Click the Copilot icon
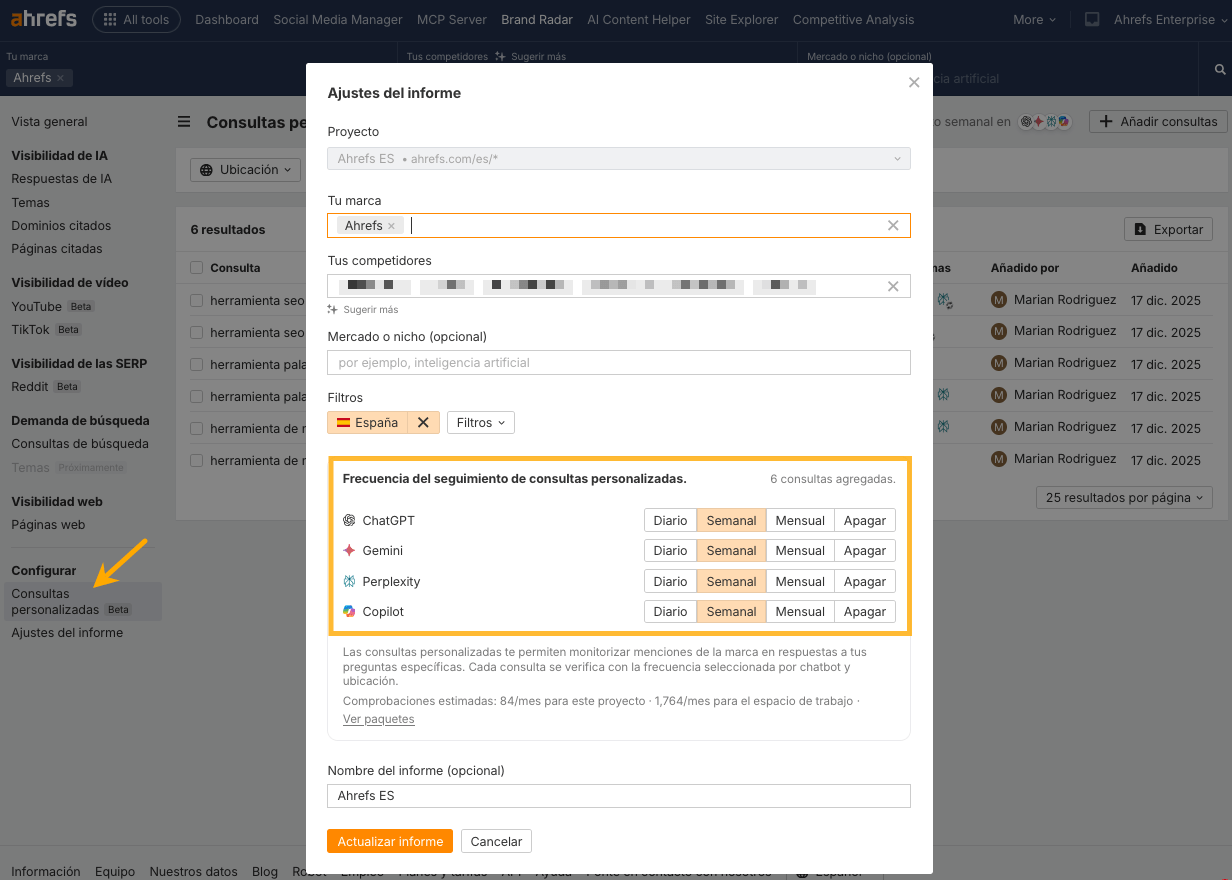1232x880 pixels. pyautogui.click(x=349, y=612)
